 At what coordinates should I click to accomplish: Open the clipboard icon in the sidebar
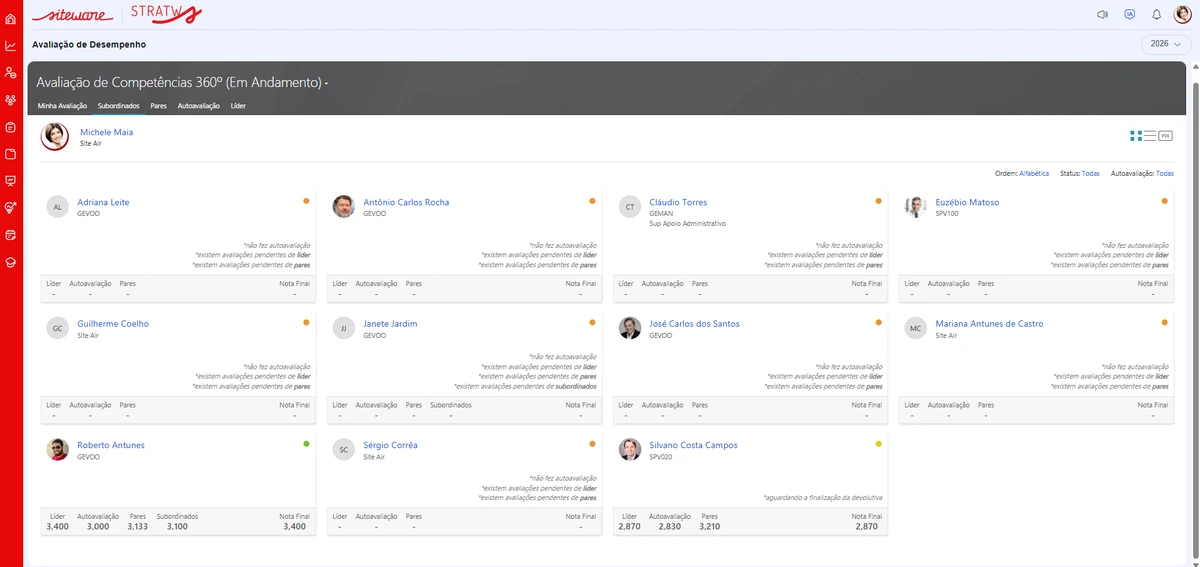(x=11, y=127)
